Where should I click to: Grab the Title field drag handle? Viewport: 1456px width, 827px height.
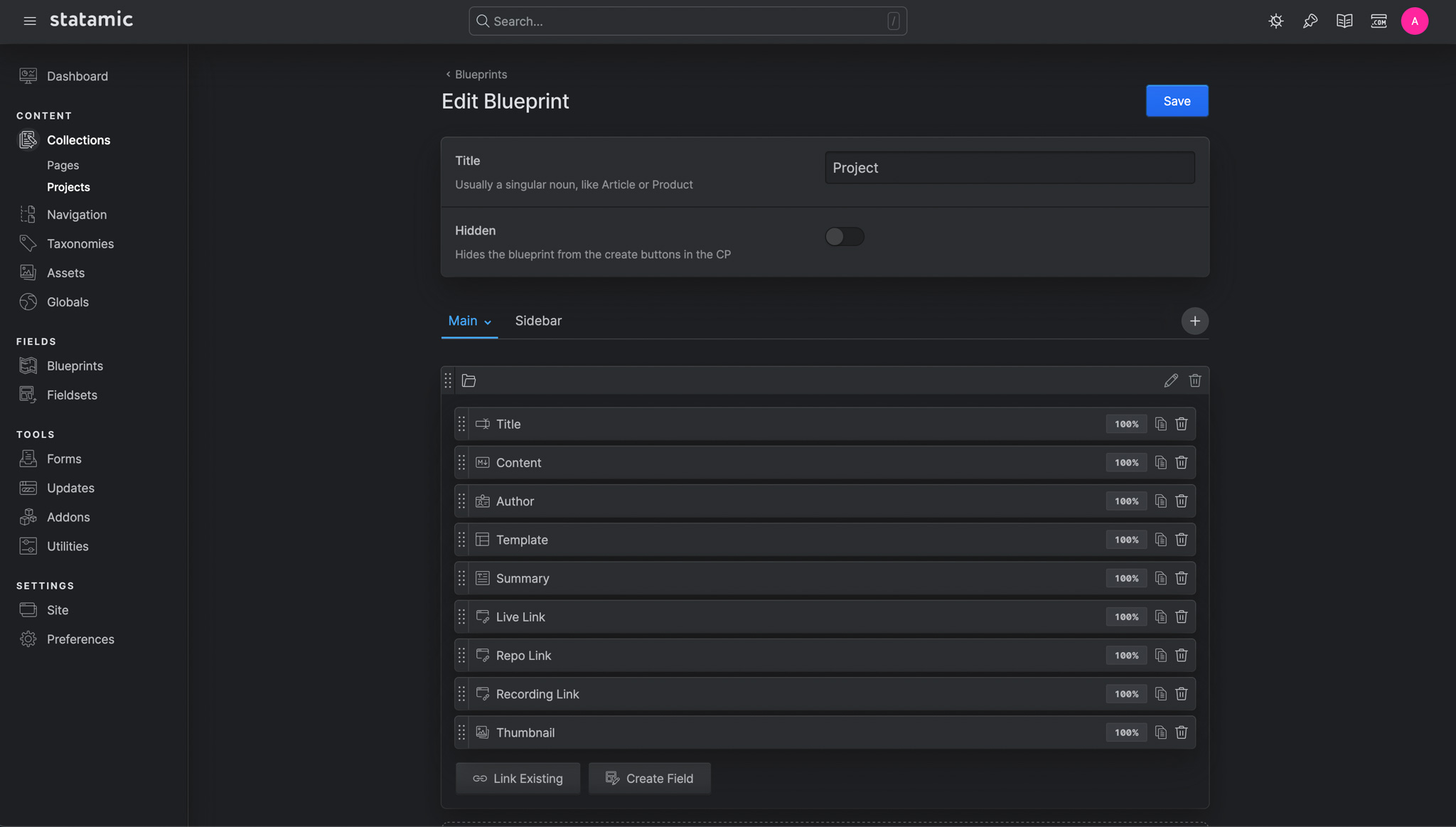point(461,424)
